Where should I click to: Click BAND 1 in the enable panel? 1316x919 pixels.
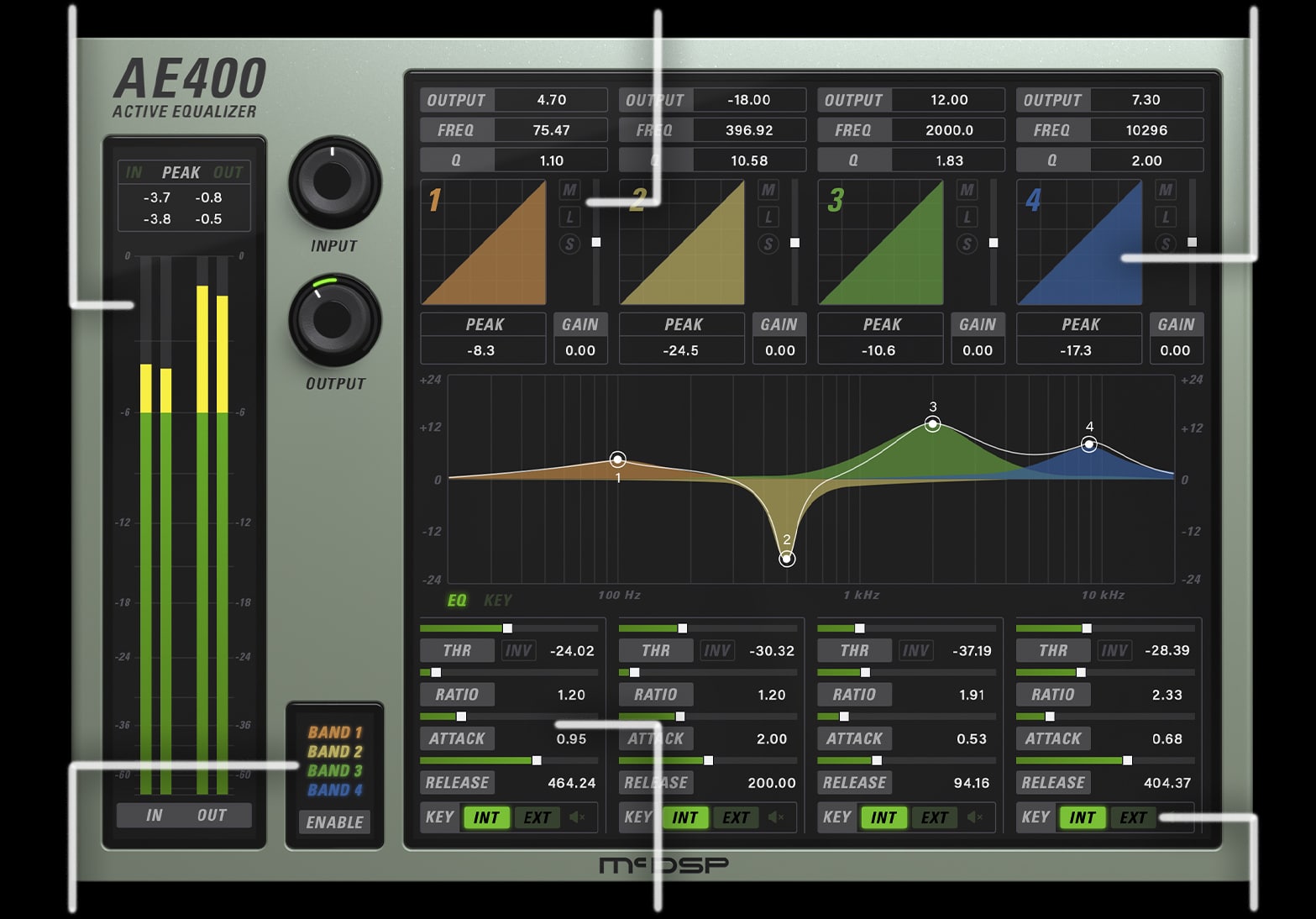[x=334, y=732]
